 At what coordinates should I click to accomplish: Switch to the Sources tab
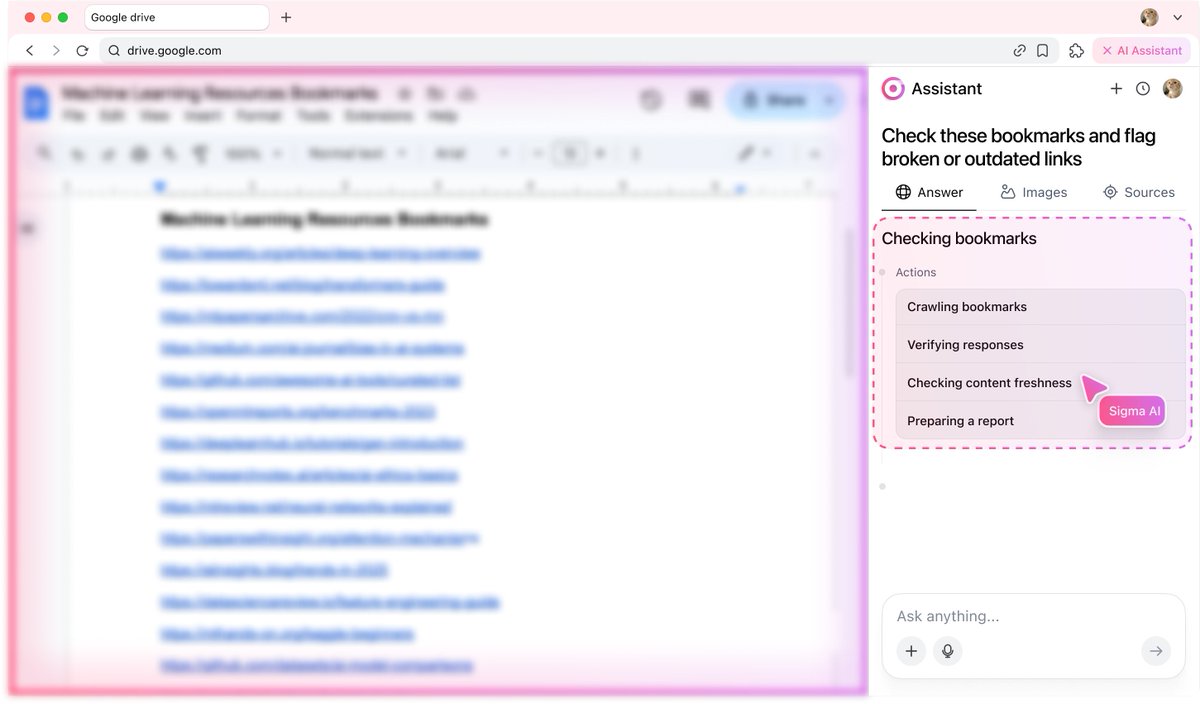click(1138, 192)
